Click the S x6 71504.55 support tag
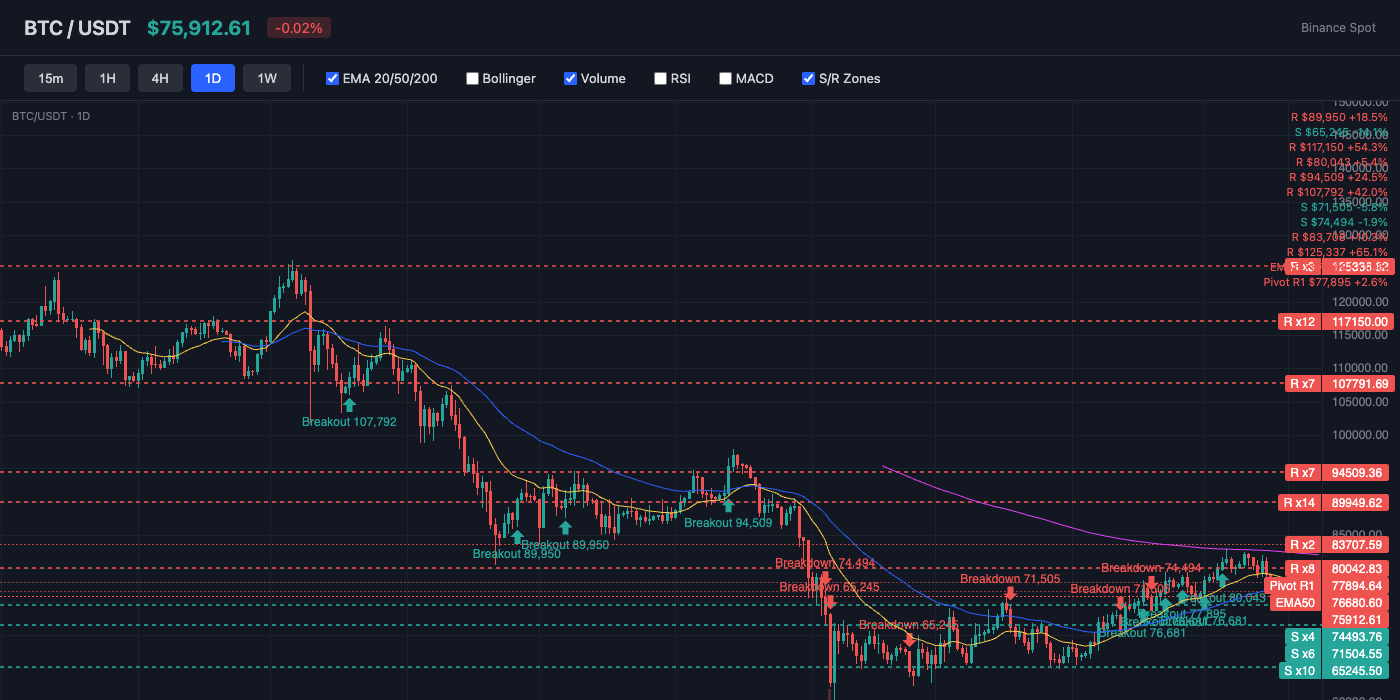 click(1336, 654)
